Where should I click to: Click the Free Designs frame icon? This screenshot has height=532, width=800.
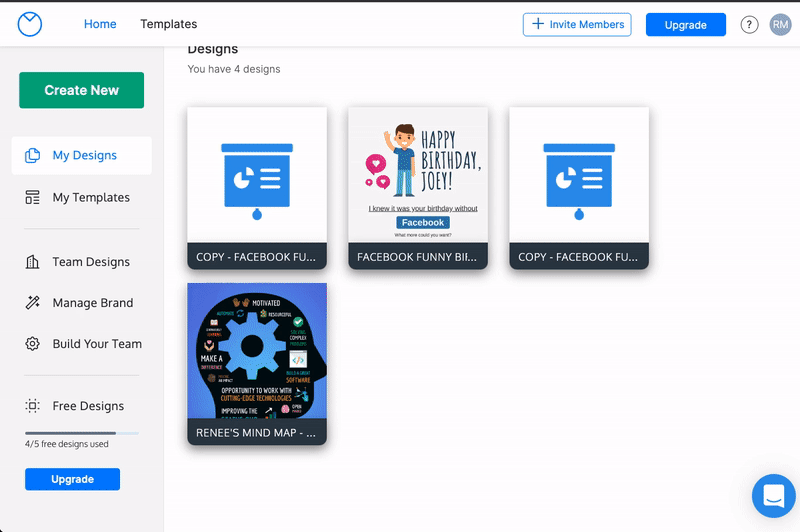33,406
